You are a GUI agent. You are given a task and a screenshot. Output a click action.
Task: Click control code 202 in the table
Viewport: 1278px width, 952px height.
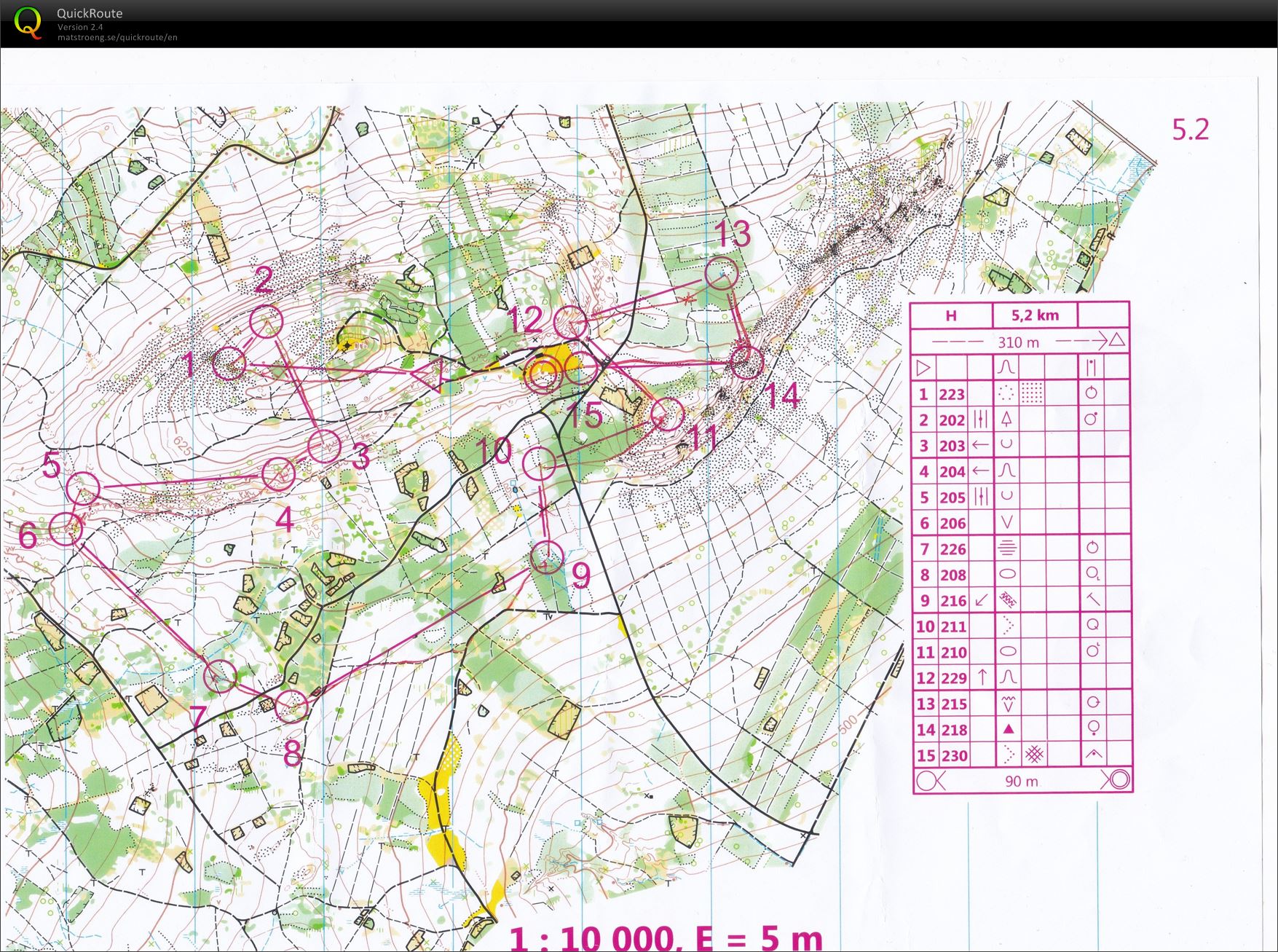pos(952,420)
